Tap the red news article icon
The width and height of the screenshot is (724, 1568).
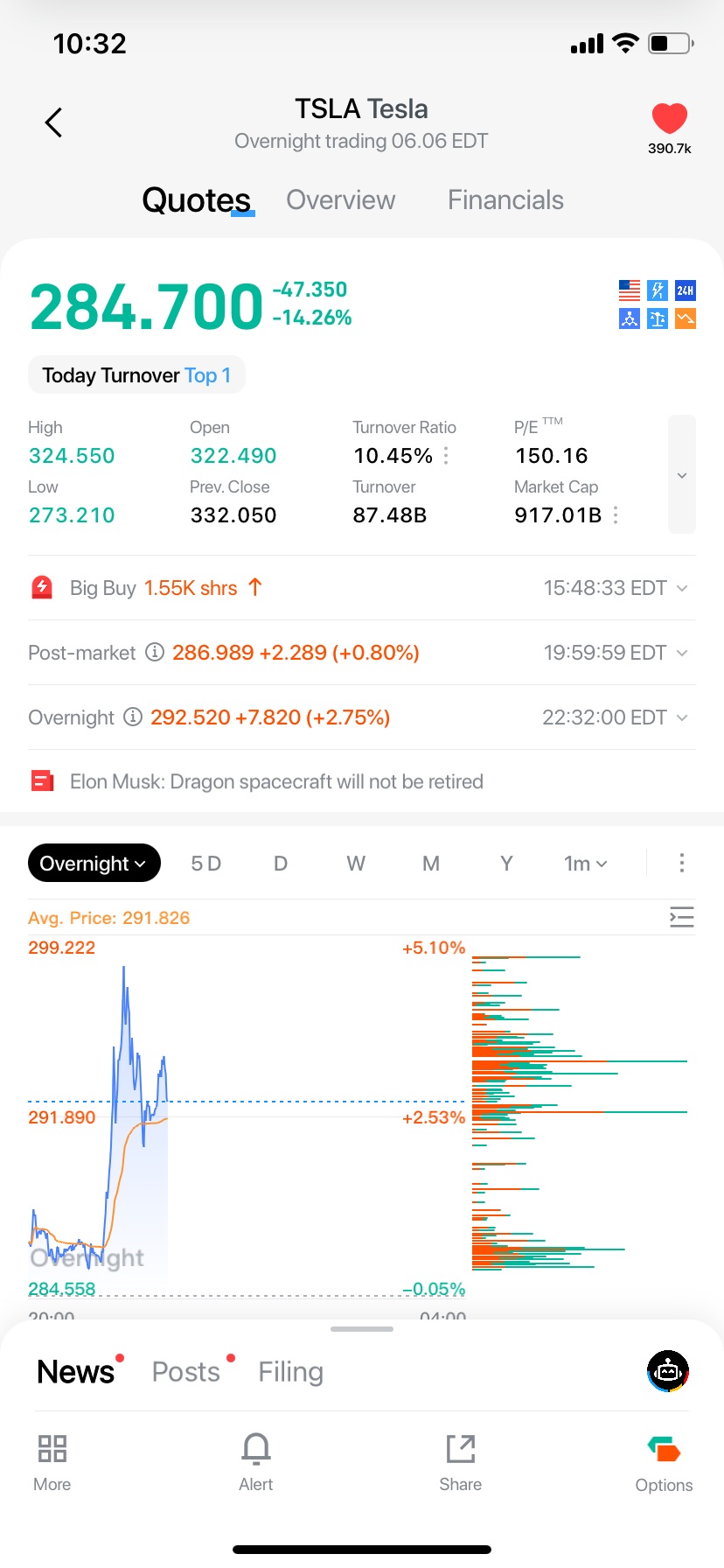42,780
